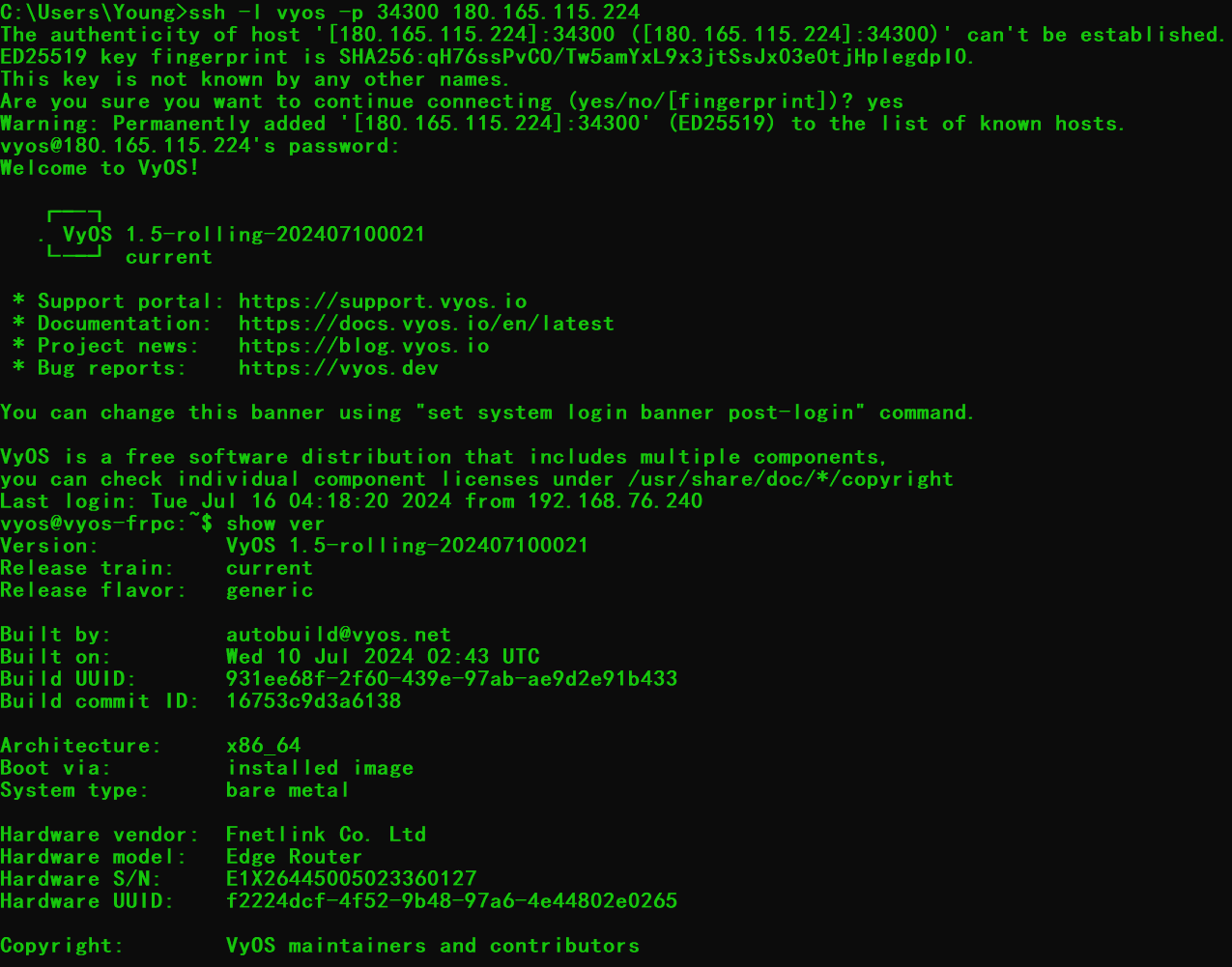Open the https://blog.vyos.io link
Screen dimensions: 1232x967
[363, 346]
